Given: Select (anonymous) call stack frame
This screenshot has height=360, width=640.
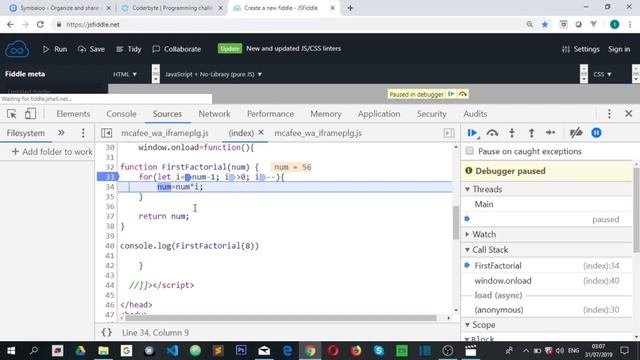Looking at the screenshot, I should coord(547,309).
